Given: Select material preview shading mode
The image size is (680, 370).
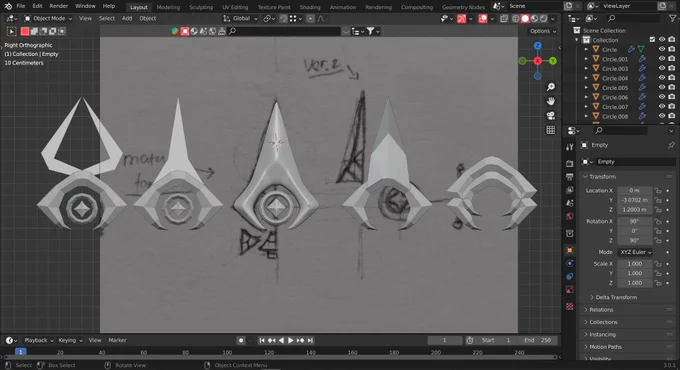Looking at the screenshot, I should (534, 19).
